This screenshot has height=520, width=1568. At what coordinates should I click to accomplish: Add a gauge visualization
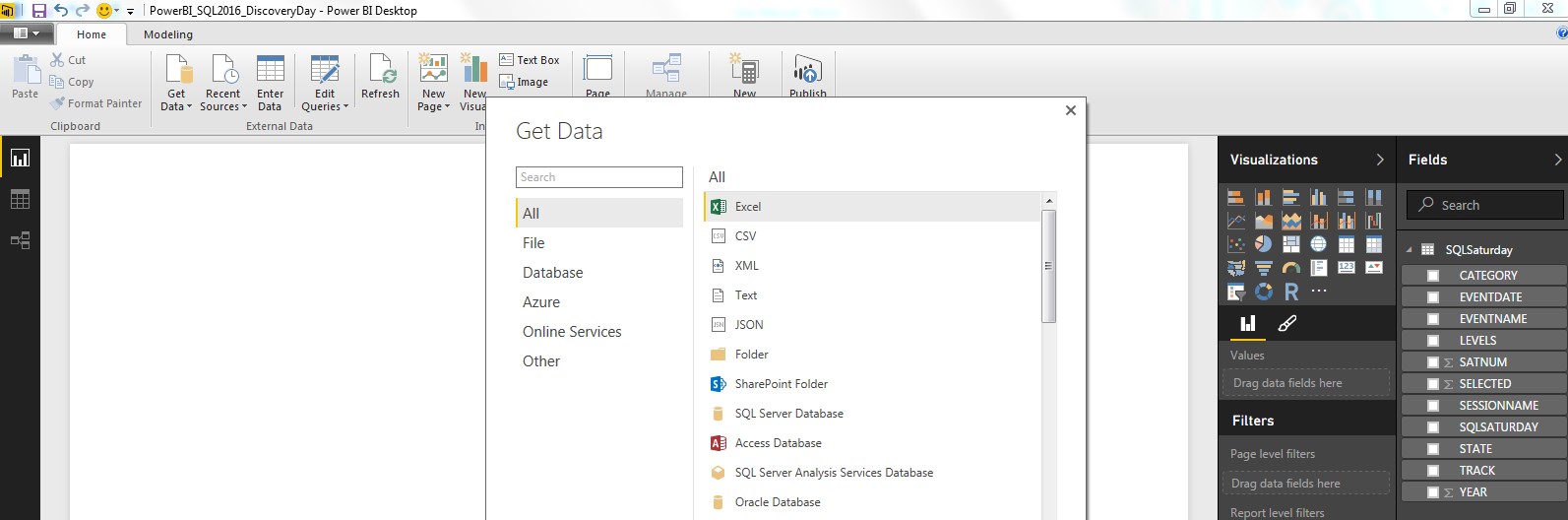pyautogui.click(x=1291, y=267)
